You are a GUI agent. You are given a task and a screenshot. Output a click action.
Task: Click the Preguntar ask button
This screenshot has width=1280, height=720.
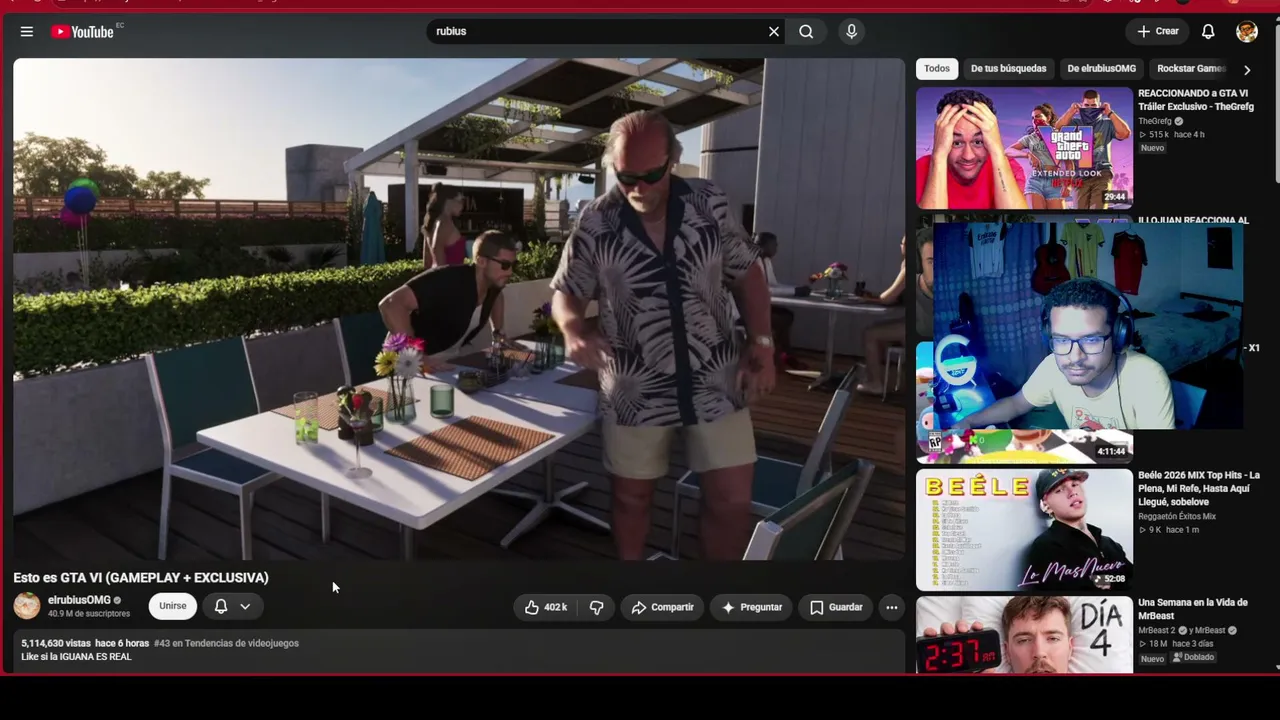coord(752,607)
